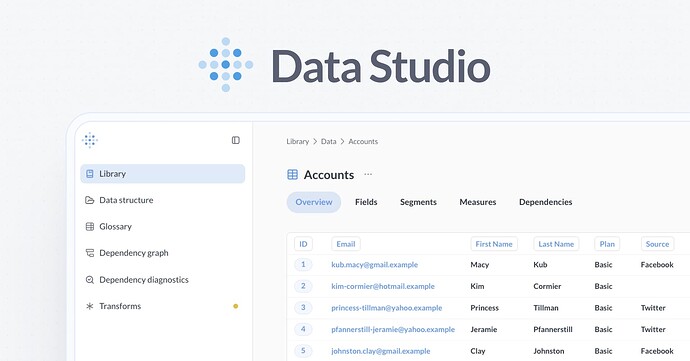Switch to the Dependencies tab
690x361 pixels.
[x=546, y=202]
